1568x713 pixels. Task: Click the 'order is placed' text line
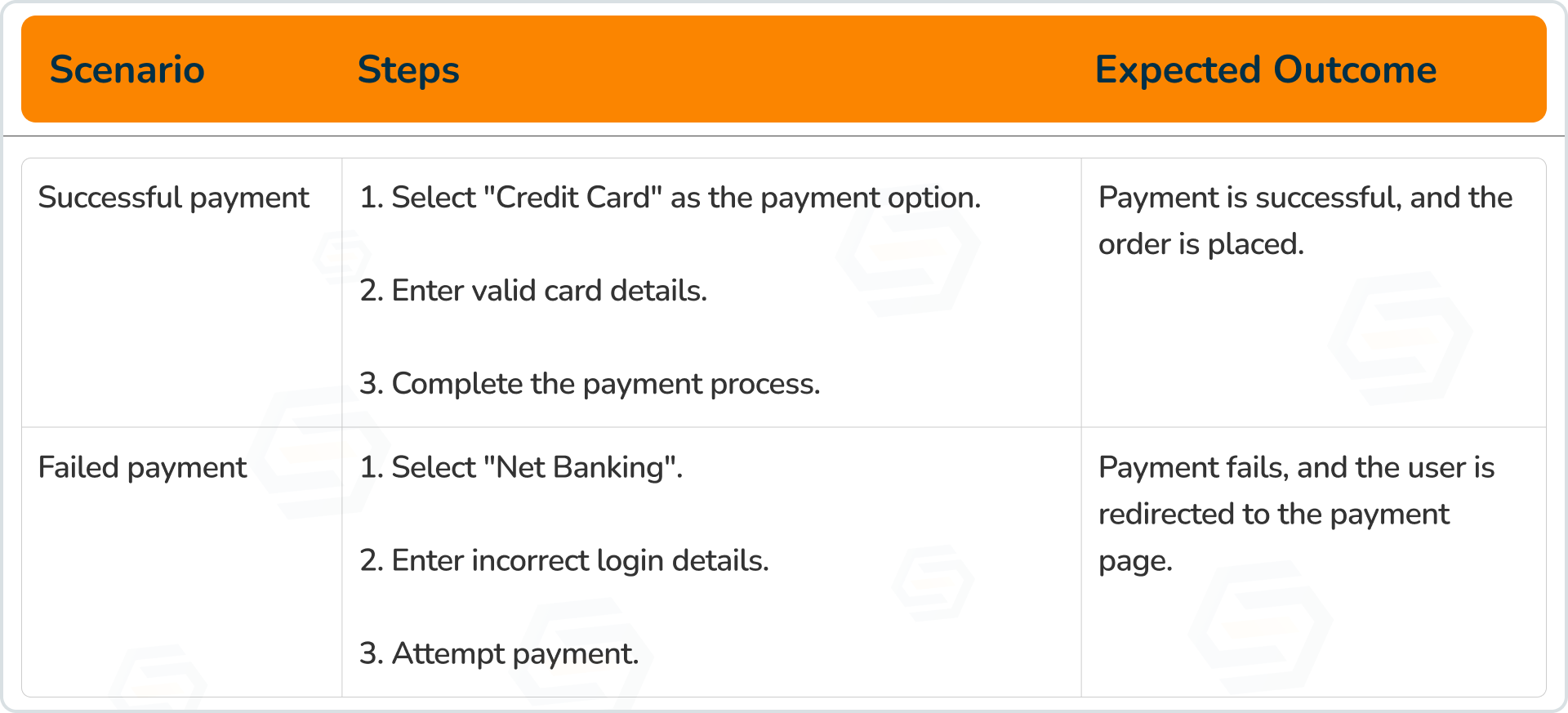click(1200, 244)
